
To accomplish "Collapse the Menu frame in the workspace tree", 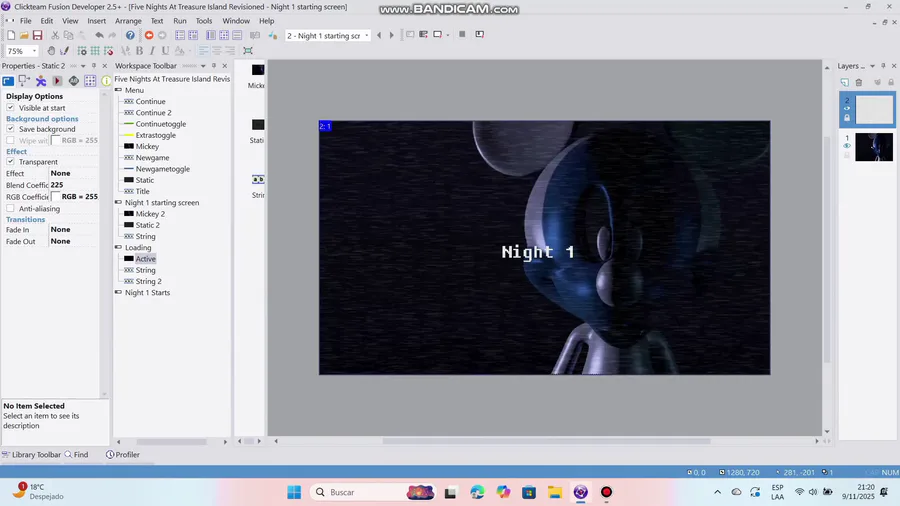I will point(118,90).
